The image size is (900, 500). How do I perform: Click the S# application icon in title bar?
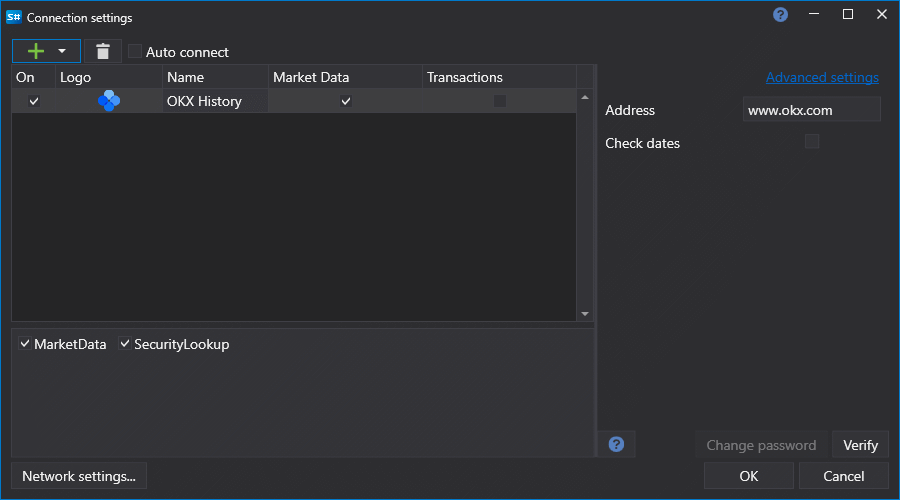[14, 17]
